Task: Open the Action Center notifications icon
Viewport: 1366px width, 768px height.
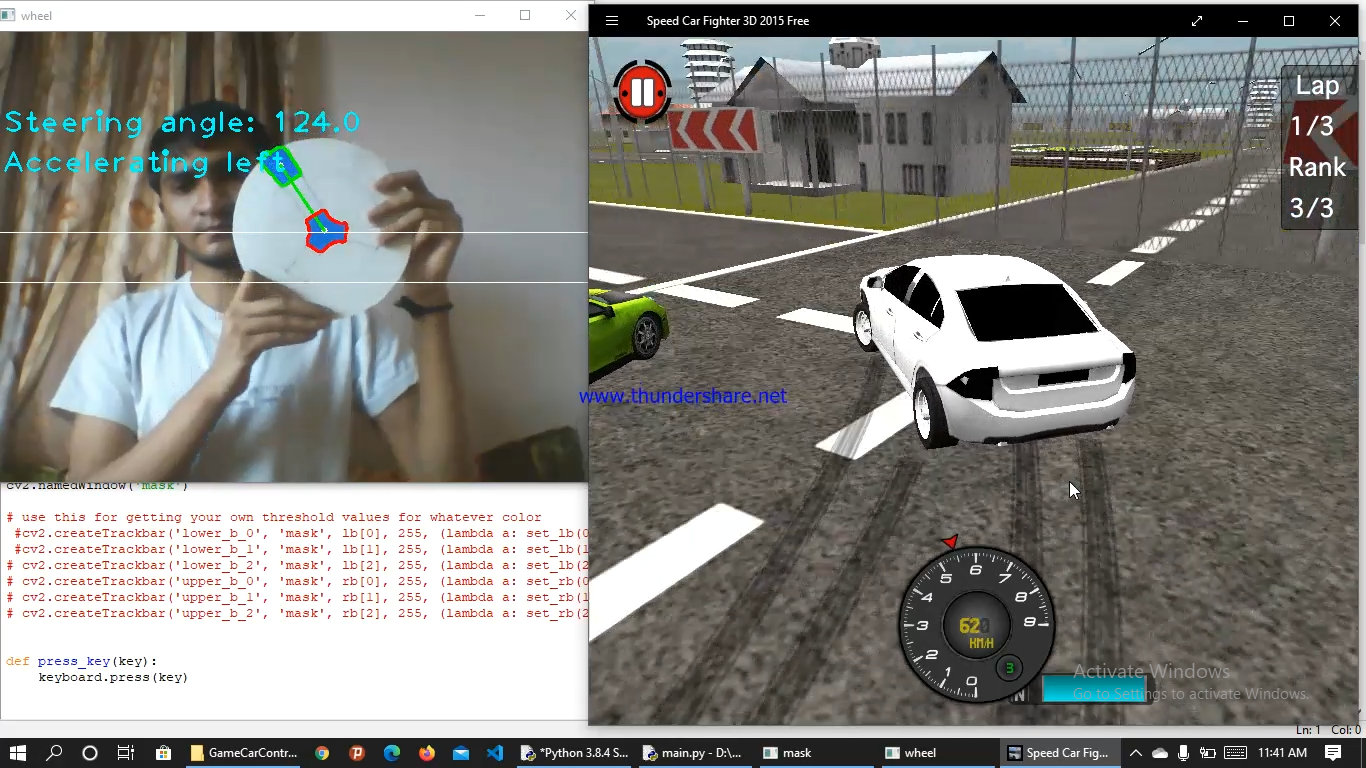Action: tap(1333, 753)
